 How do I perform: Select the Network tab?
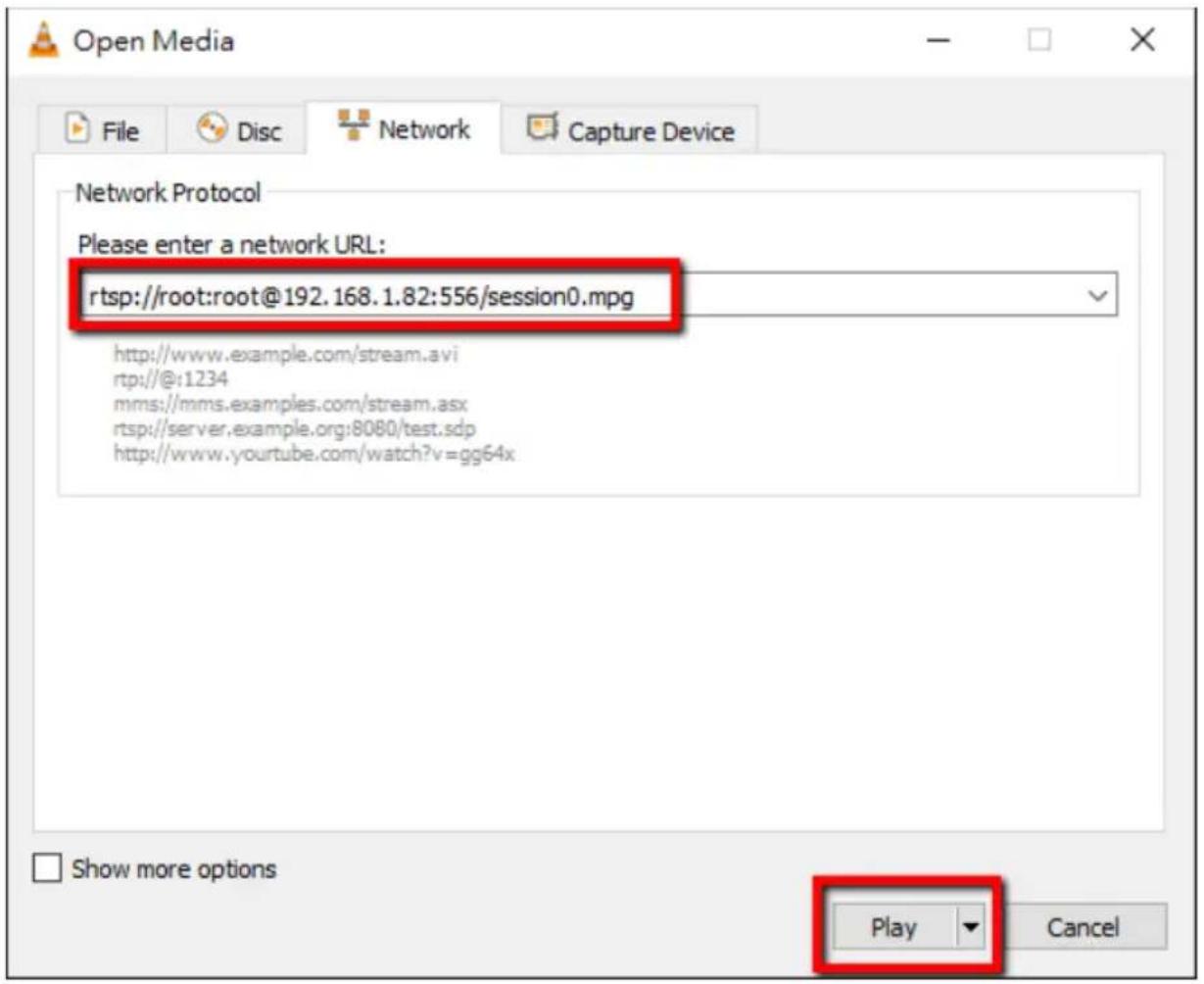pos(404,128)
